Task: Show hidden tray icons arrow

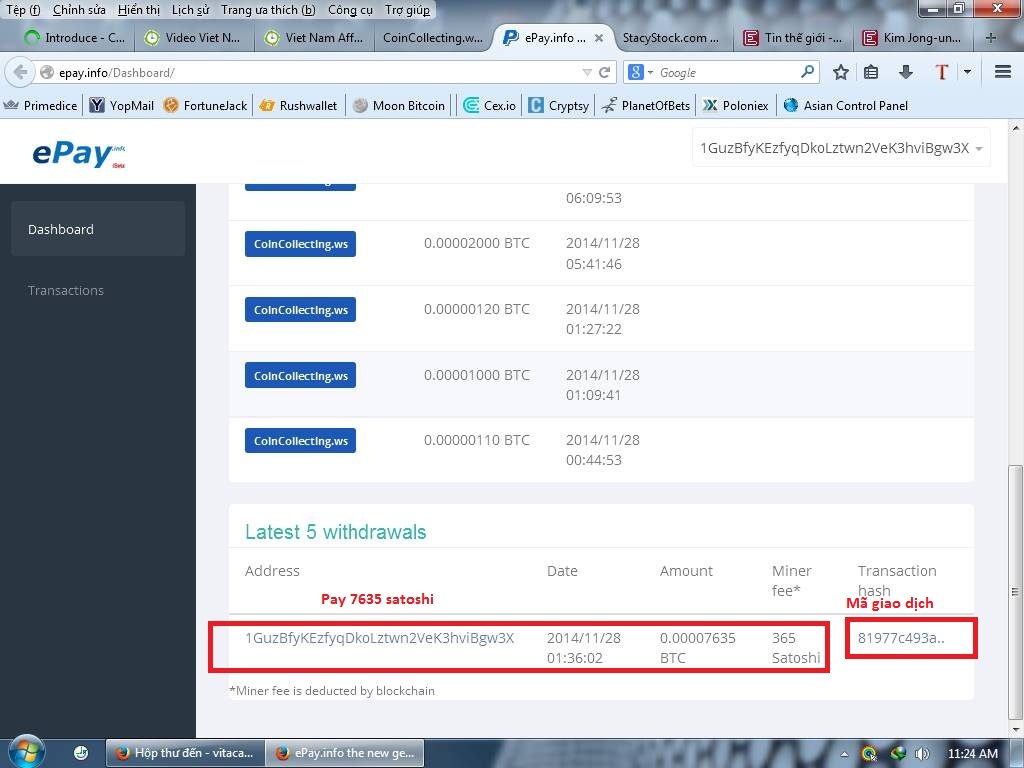Action: tap(844, 754)
